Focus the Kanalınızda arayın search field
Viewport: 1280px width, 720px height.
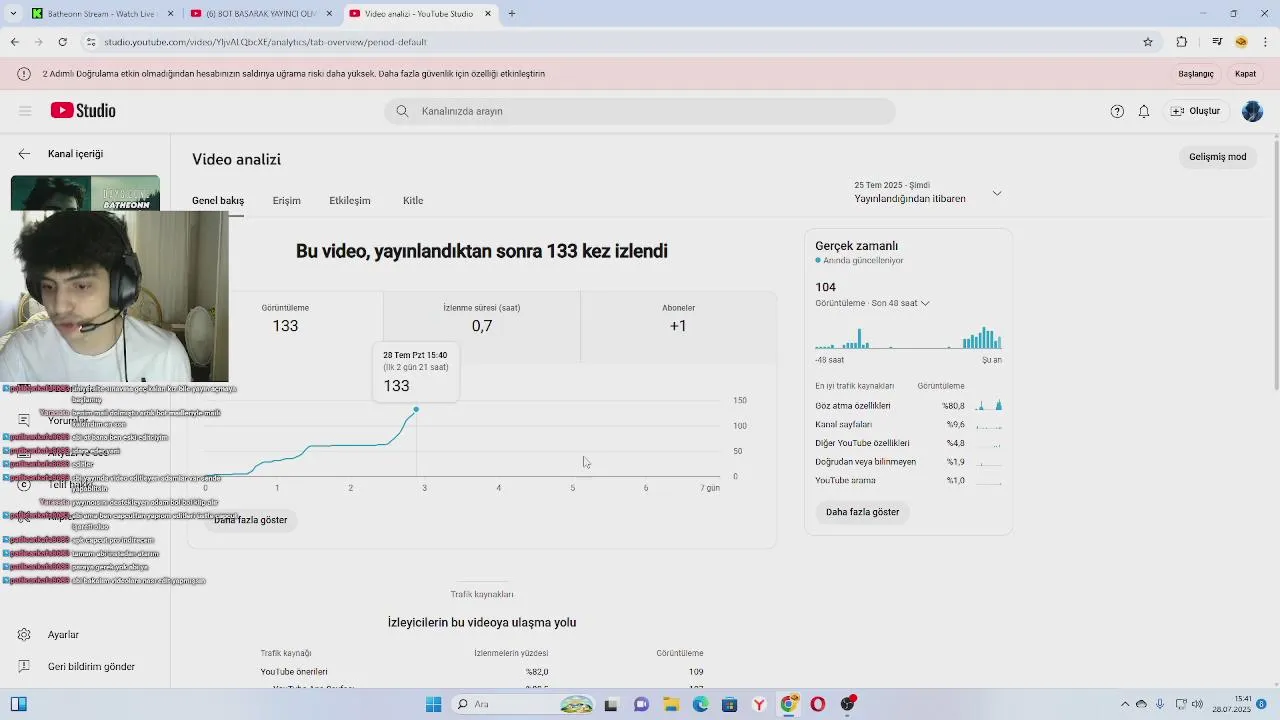pos(640,111)
